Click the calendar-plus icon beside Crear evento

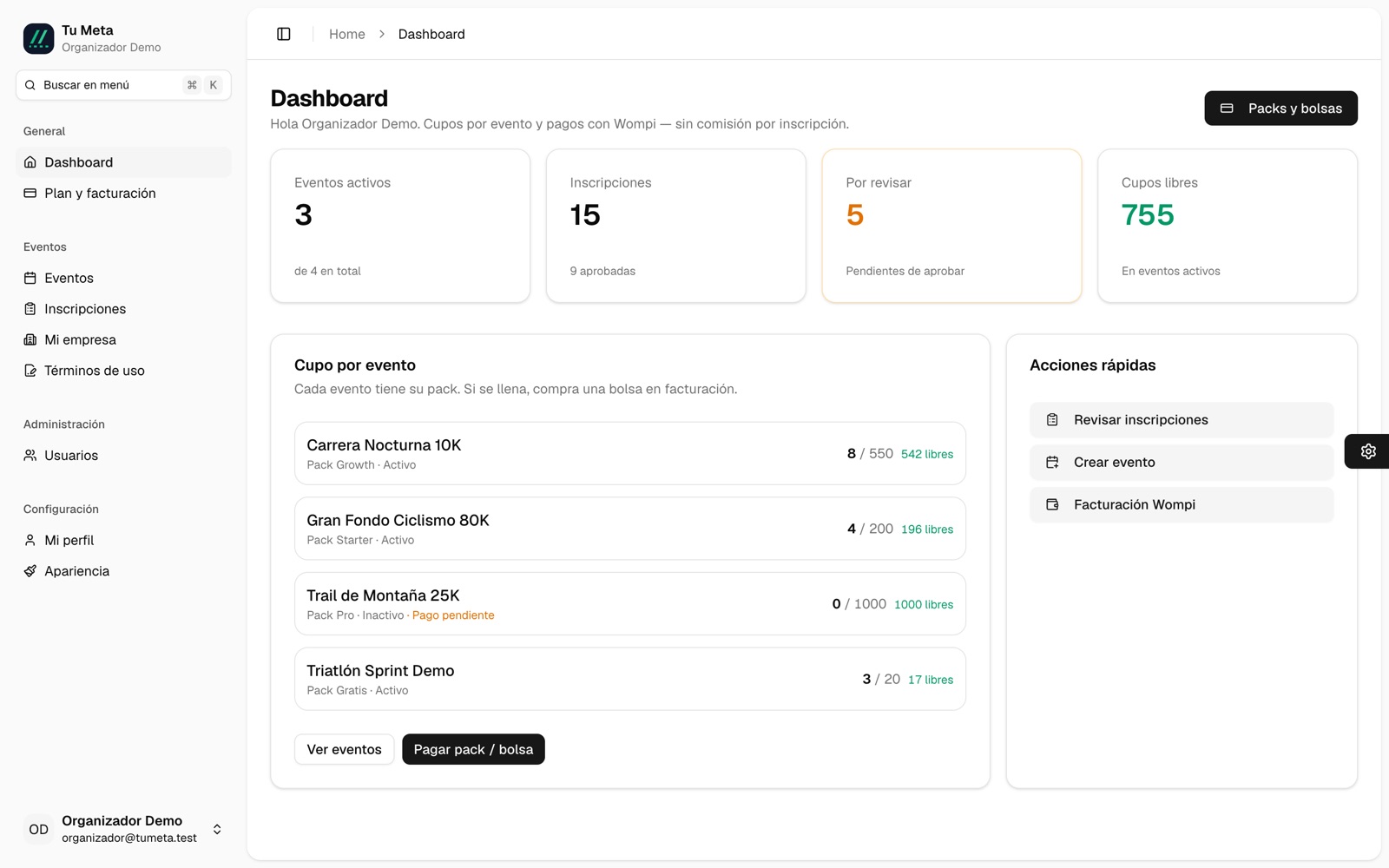tap(1052, 463)
